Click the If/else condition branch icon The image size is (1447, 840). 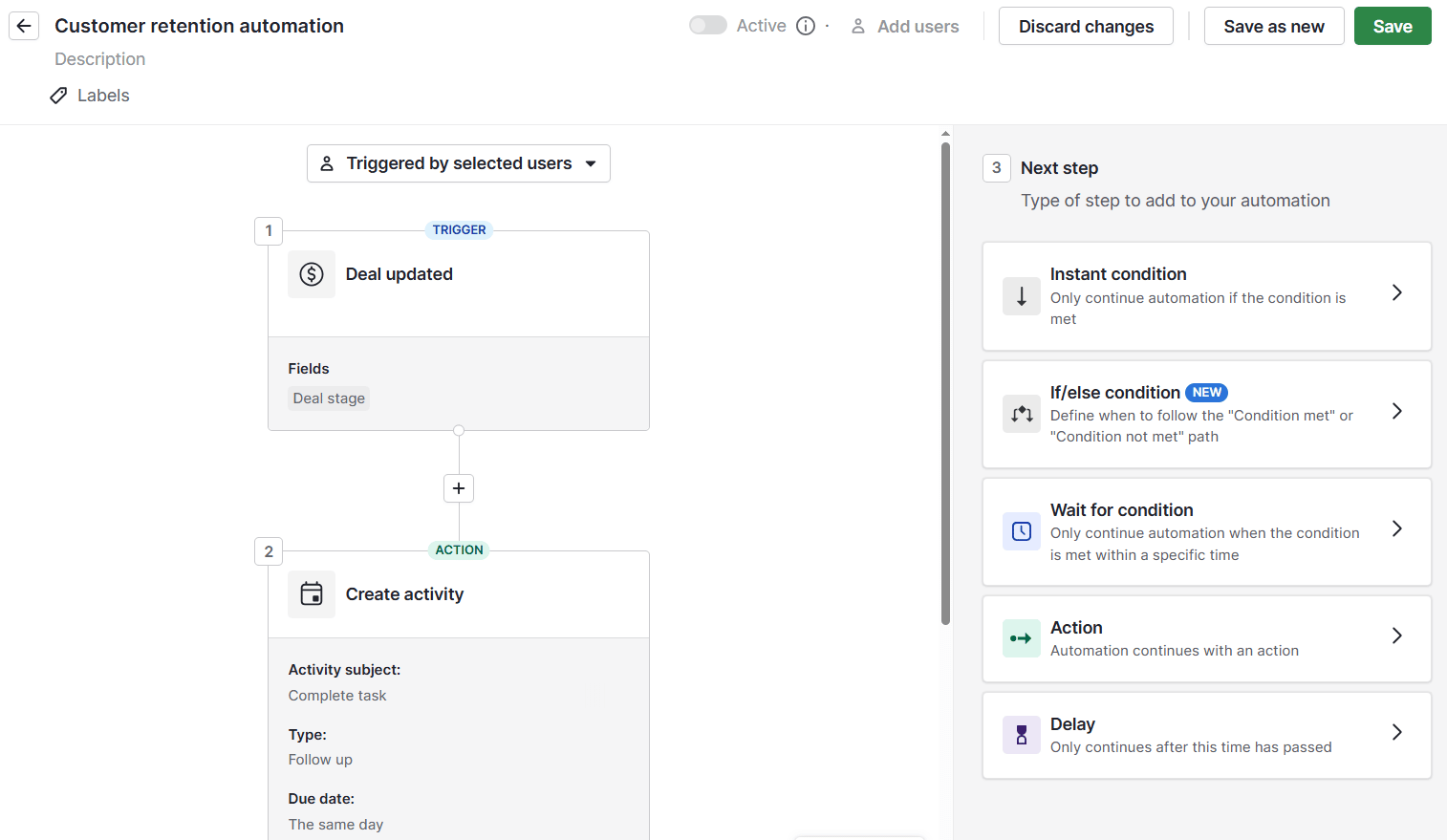(x=1022, y=414)
